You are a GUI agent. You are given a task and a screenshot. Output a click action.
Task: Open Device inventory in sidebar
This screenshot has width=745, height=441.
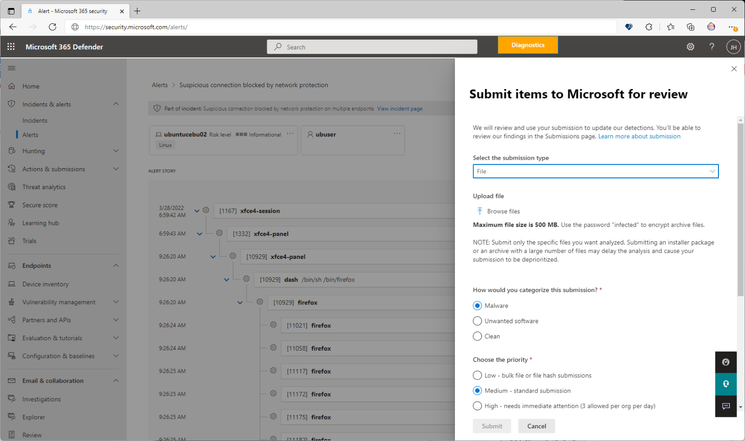click(x=45, y=284)
